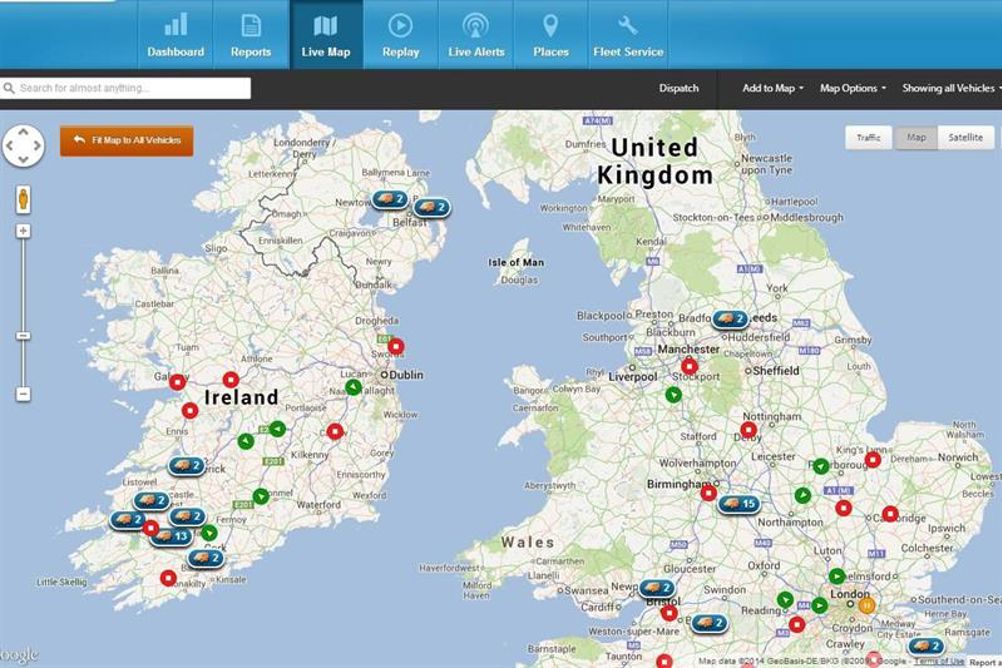
Task: Open the Fleet Service tab
Action: pyautogui.click(x=628, y=35)
